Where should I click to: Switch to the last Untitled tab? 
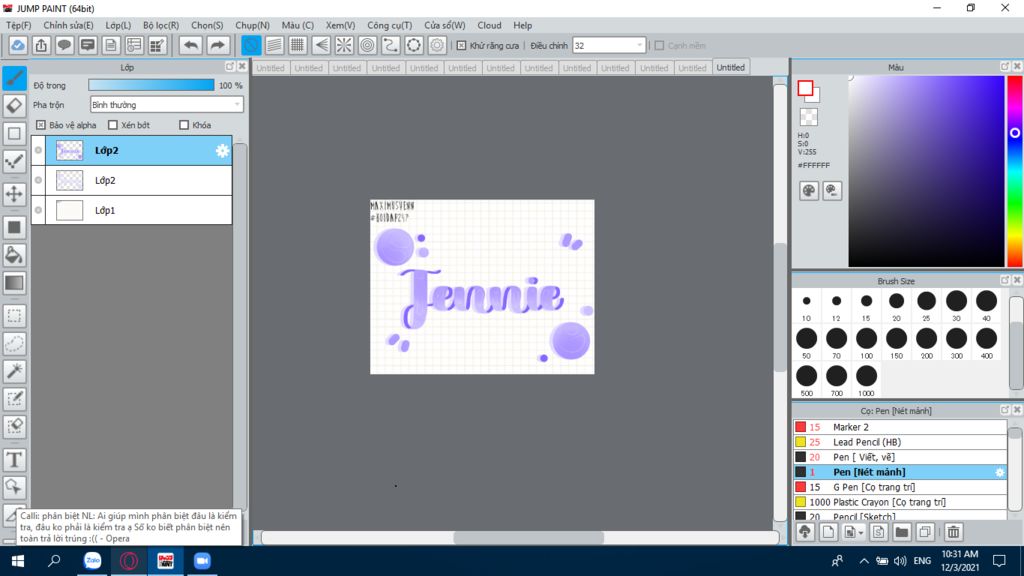[x=730, y=67]
